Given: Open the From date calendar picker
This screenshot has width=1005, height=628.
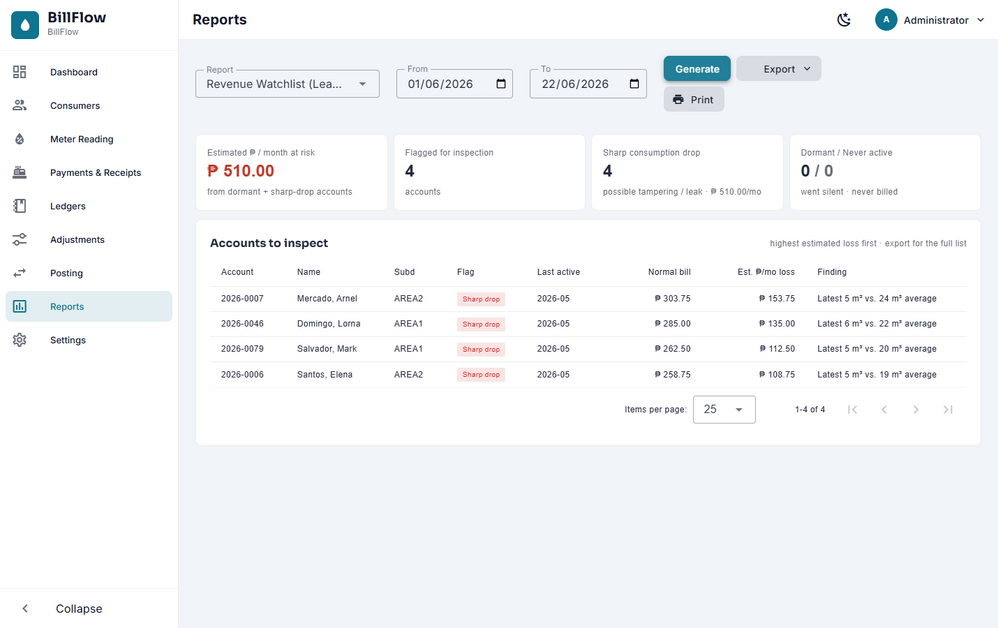Looking at the screenshot, I should coord(501,84).
